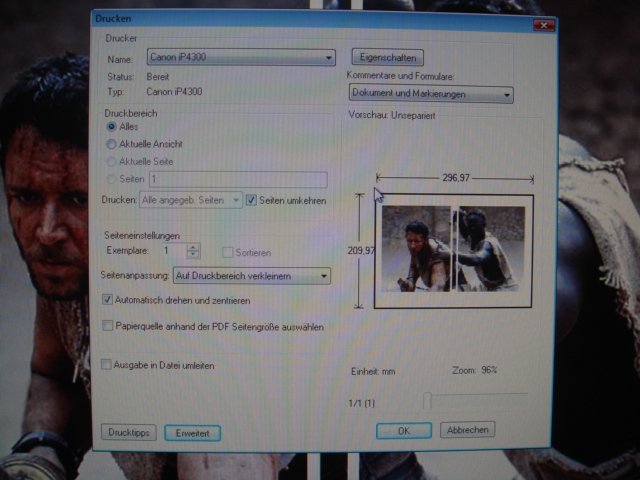640x480 pixels.
Task: Increase Exemplare count with up arrow
Action: click(194, 247)
